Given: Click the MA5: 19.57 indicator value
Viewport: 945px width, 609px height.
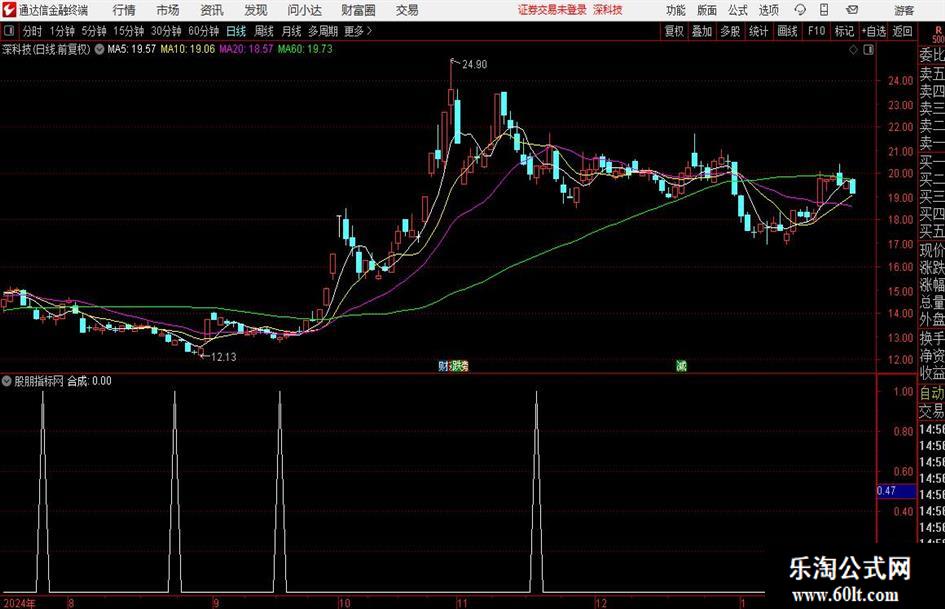Looking at the screenshot, I should [131, 49].
